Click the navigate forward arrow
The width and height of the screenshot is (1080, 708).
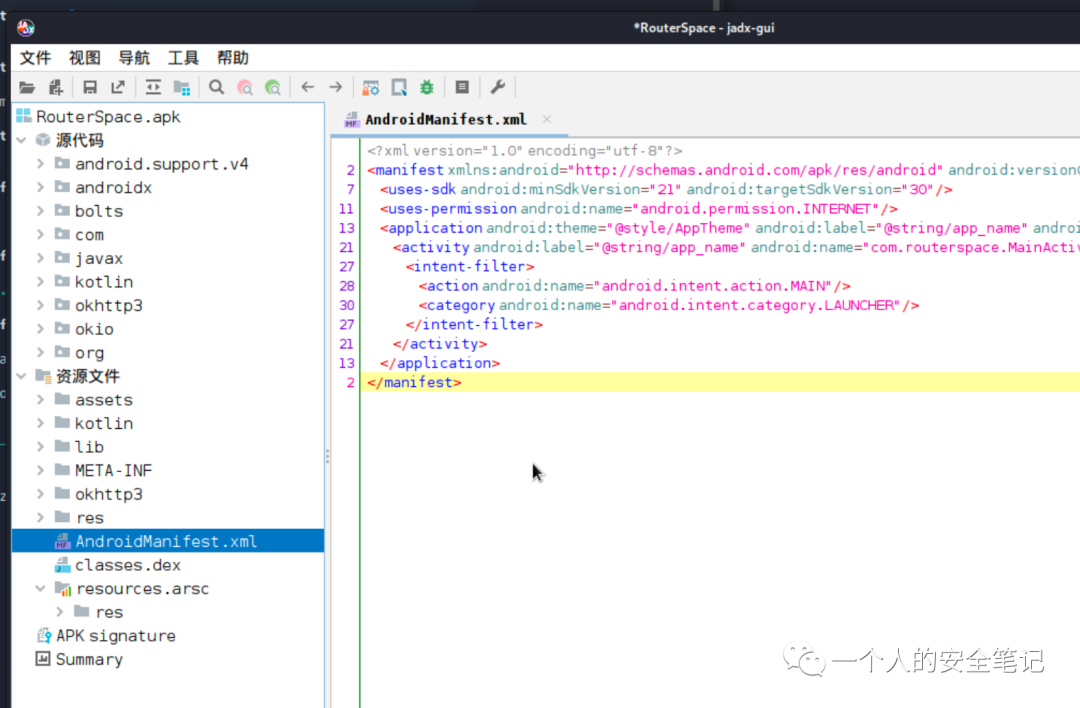[335, 87]
